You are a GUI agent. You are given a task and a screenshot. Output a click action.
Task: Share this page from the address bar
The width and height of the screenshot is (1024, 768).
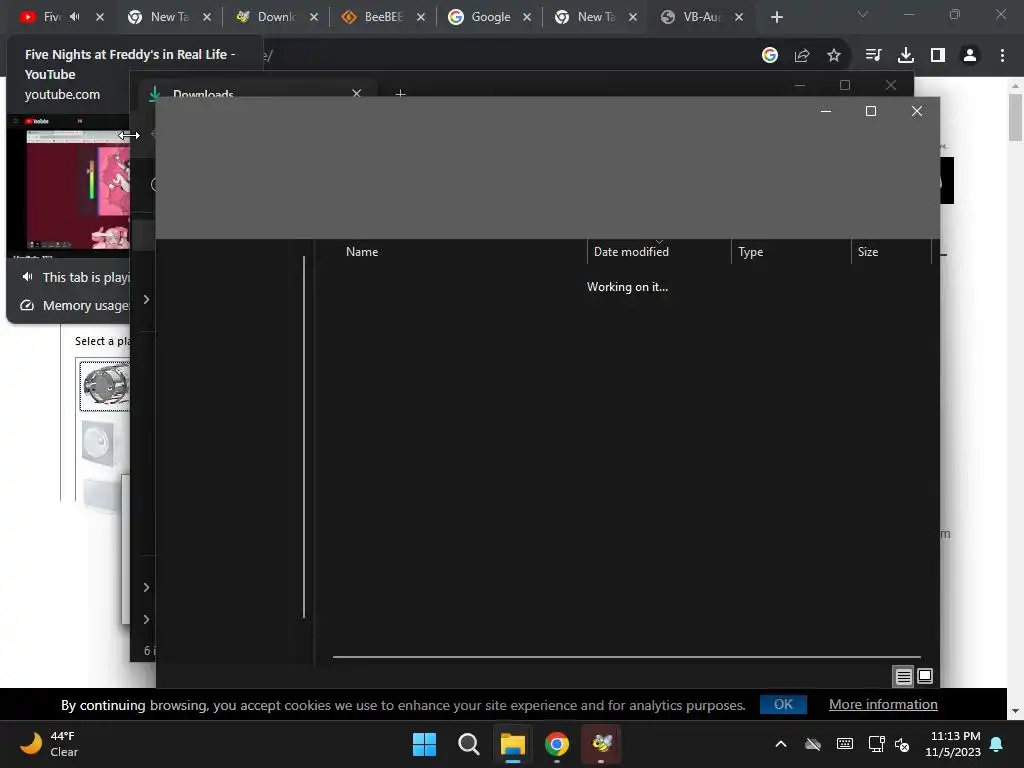pos(802,56)
